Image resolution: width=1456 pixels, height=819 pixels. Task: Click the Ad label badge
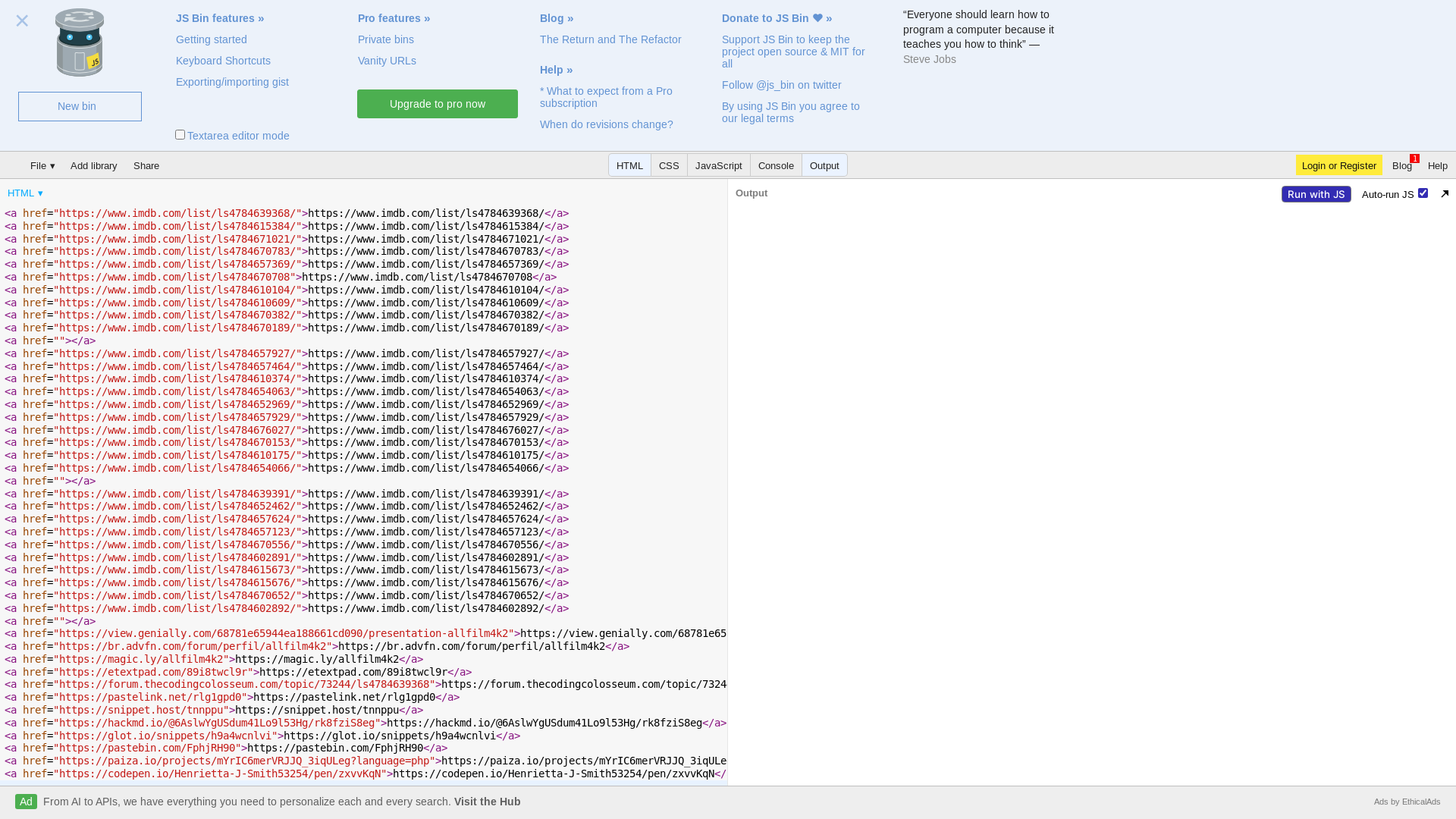[26, 802]
